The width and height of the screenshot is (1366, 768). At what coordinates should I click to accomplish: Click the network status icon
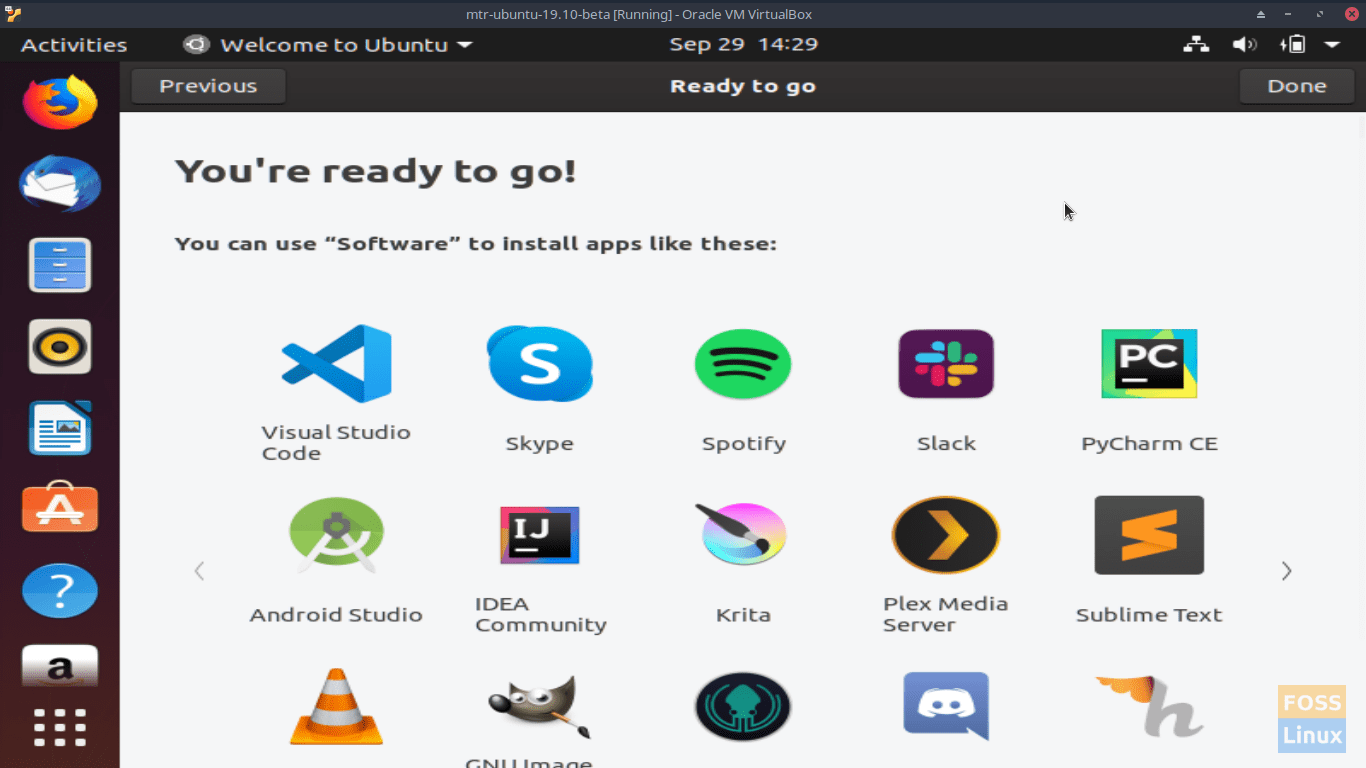coord(1196,44)
